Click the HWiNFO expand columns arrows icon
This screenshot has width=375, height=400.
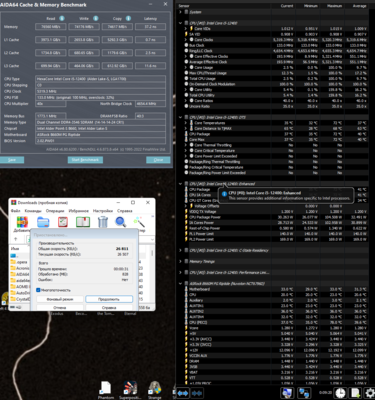(x=182, y=393)
